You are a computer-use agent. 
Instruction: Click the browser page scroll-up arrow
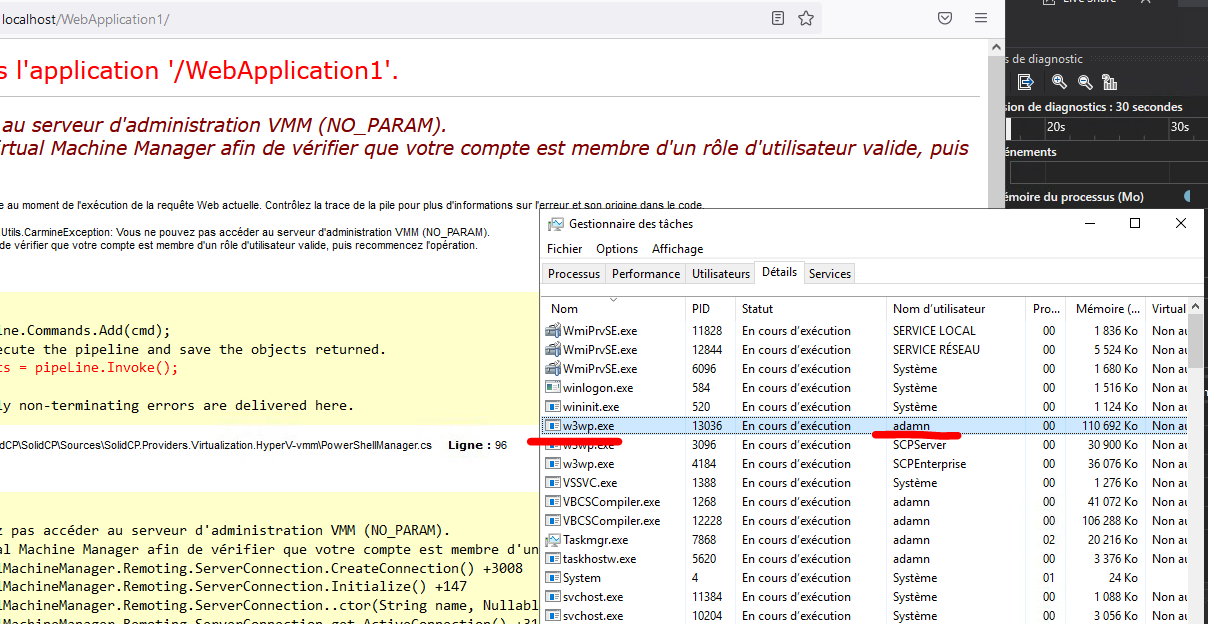[x=996, y=48]
